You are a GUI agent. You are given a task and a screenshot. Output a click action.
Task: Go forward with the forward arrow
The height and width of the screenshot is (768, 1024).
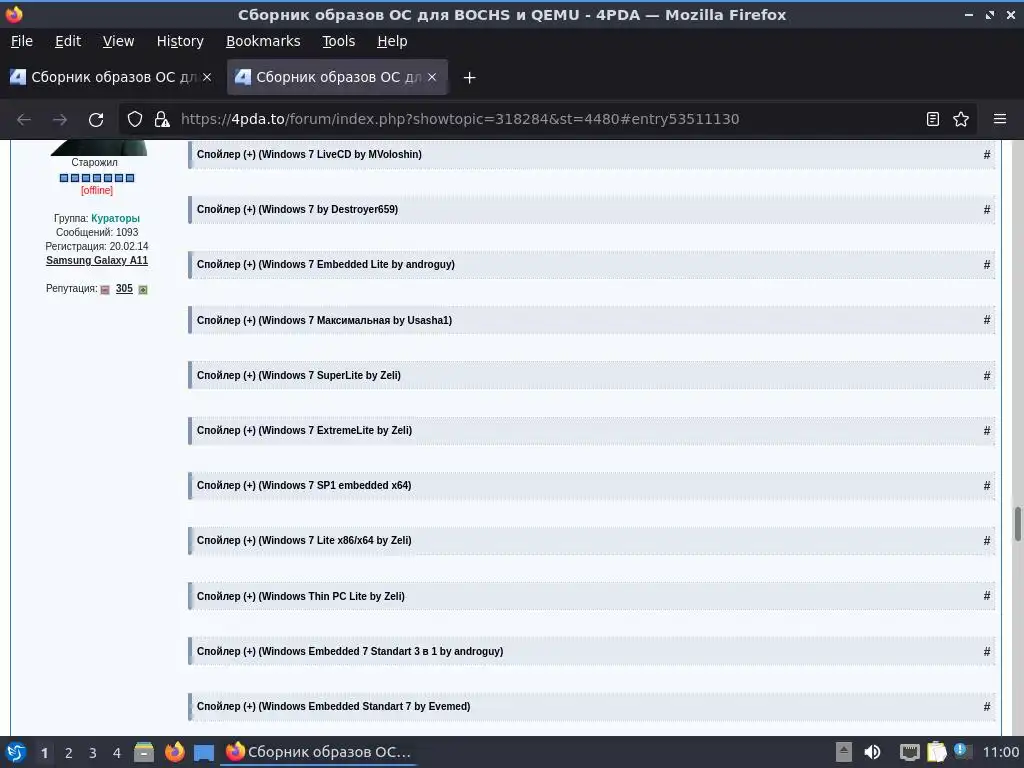pos(60,120)
